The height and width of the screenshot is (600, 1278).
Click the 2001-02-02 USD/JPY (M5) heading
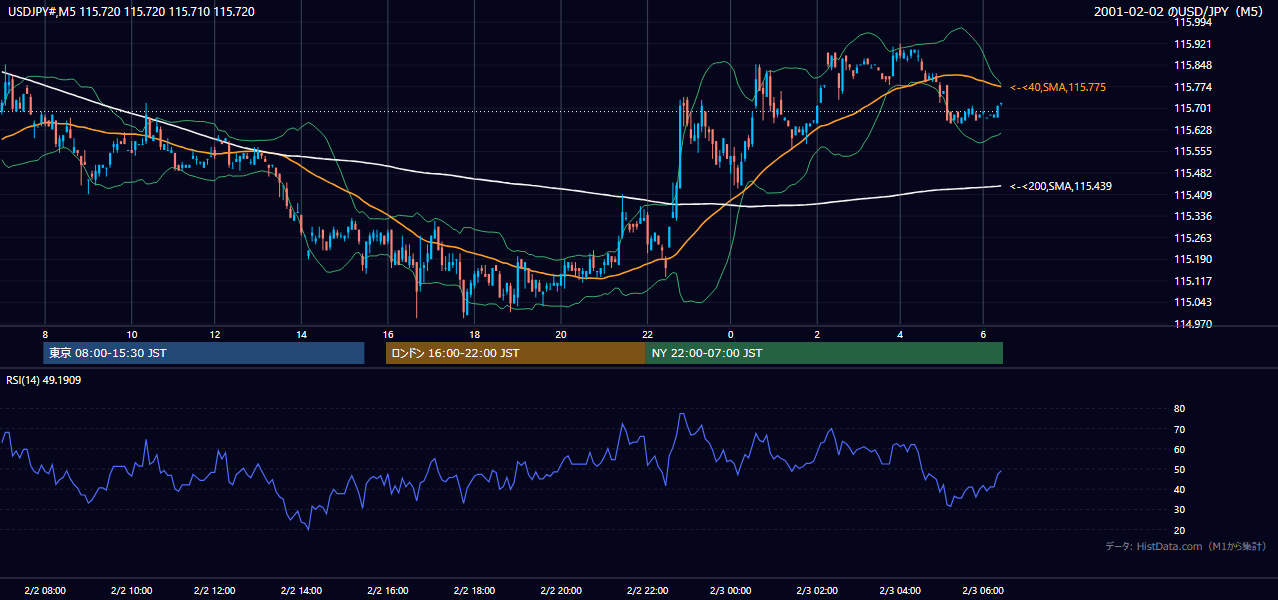click(x=1180, y=12)
